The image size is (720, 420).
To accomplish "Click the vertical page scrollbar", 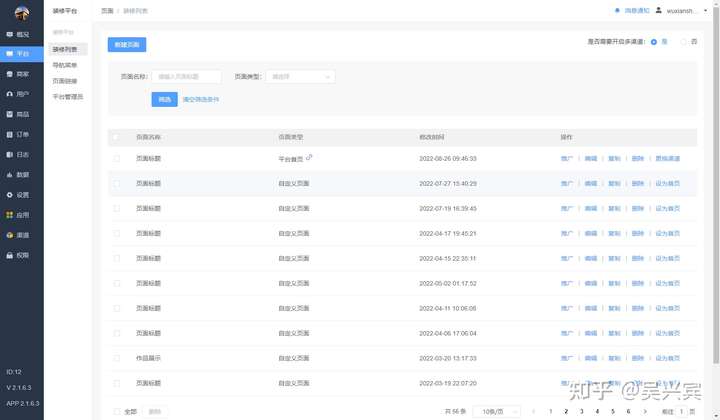I will 716,184.
